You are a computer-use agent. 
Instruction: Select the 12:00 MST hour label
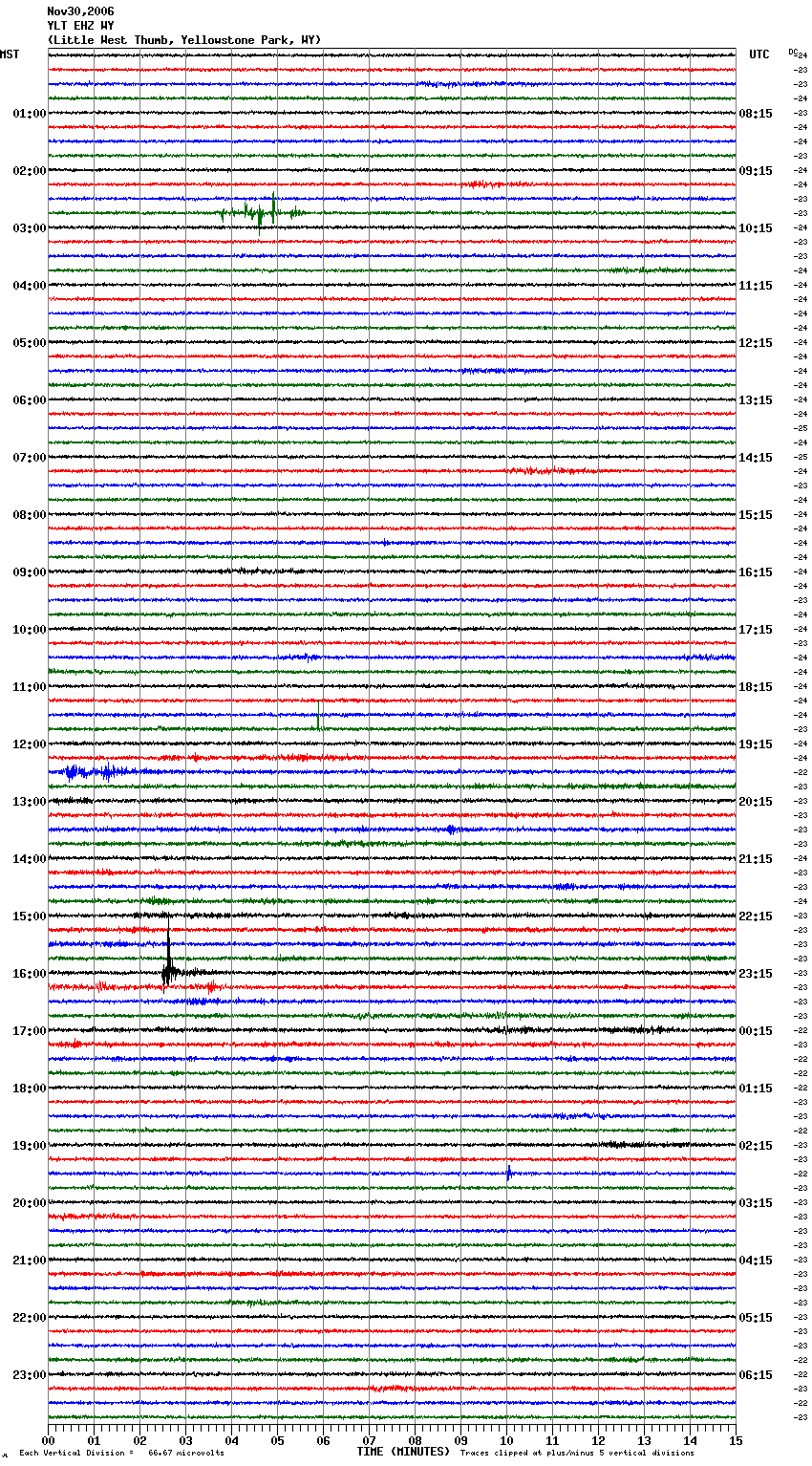29,744
